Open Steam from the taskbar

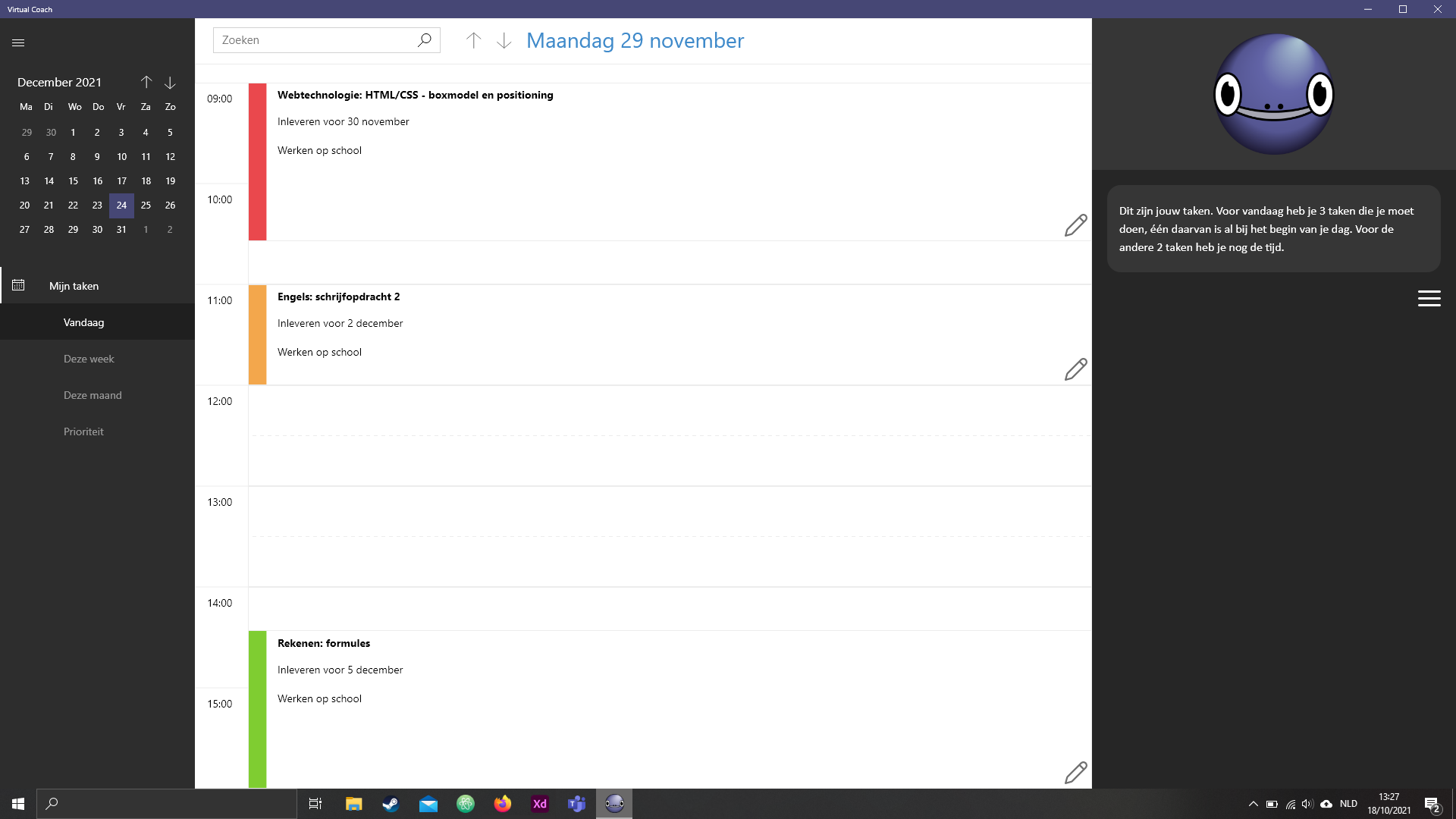(391, 804)
